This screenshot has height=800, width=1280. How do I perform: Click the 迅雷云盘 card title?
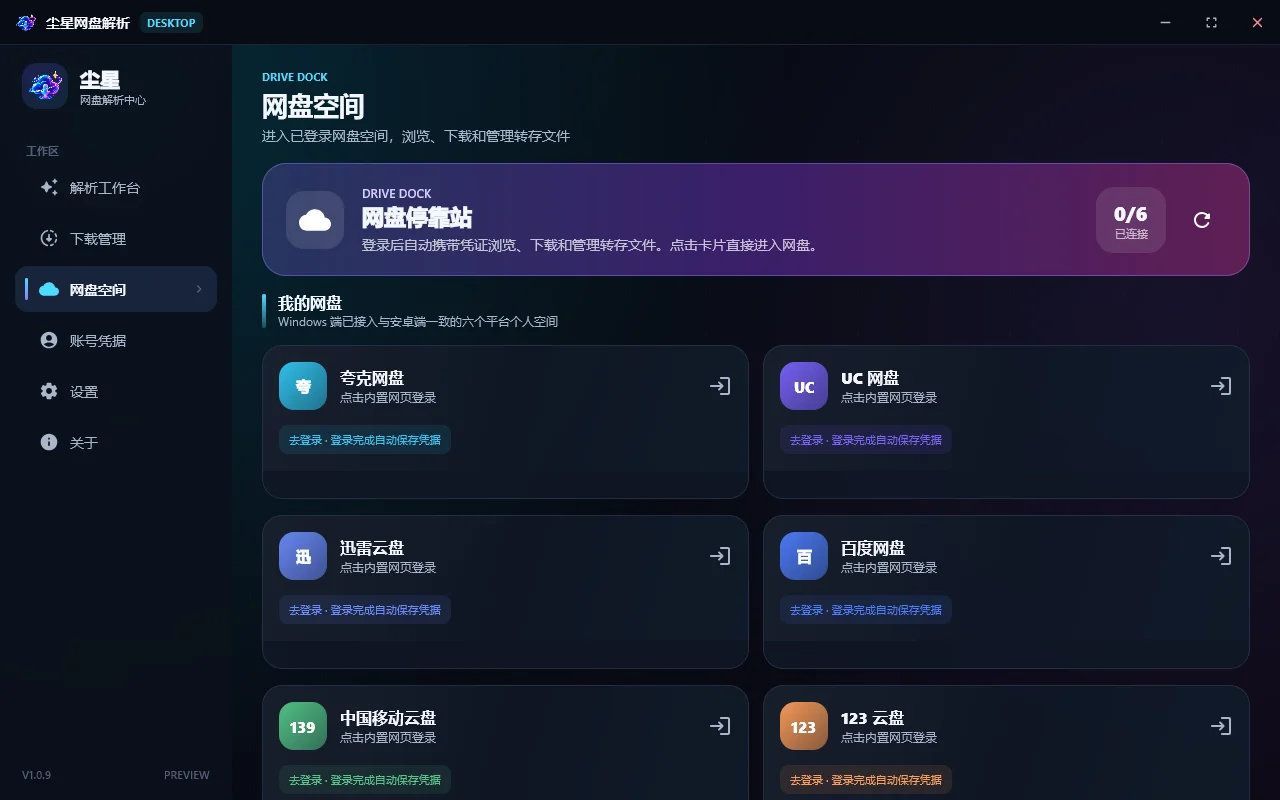(x=372, y=548)
